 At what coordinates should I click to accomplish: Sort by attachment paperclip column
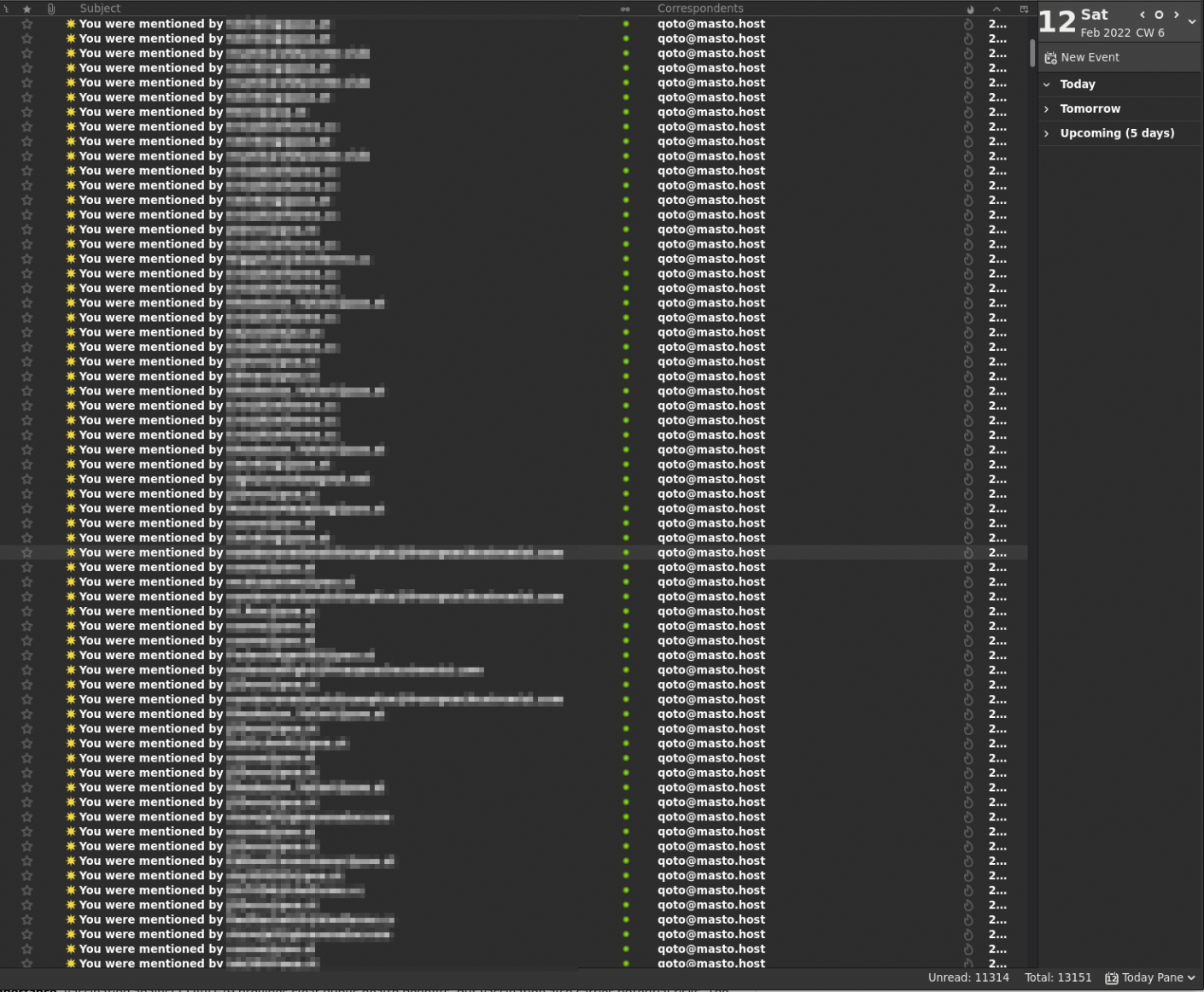click(51, 9)
